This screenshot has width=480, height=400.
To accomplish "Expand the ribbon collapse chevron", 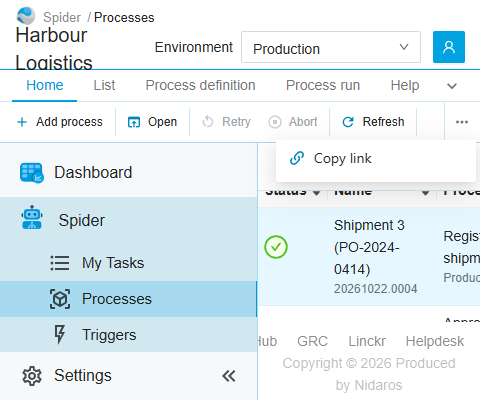I will [x=452, y=86].
